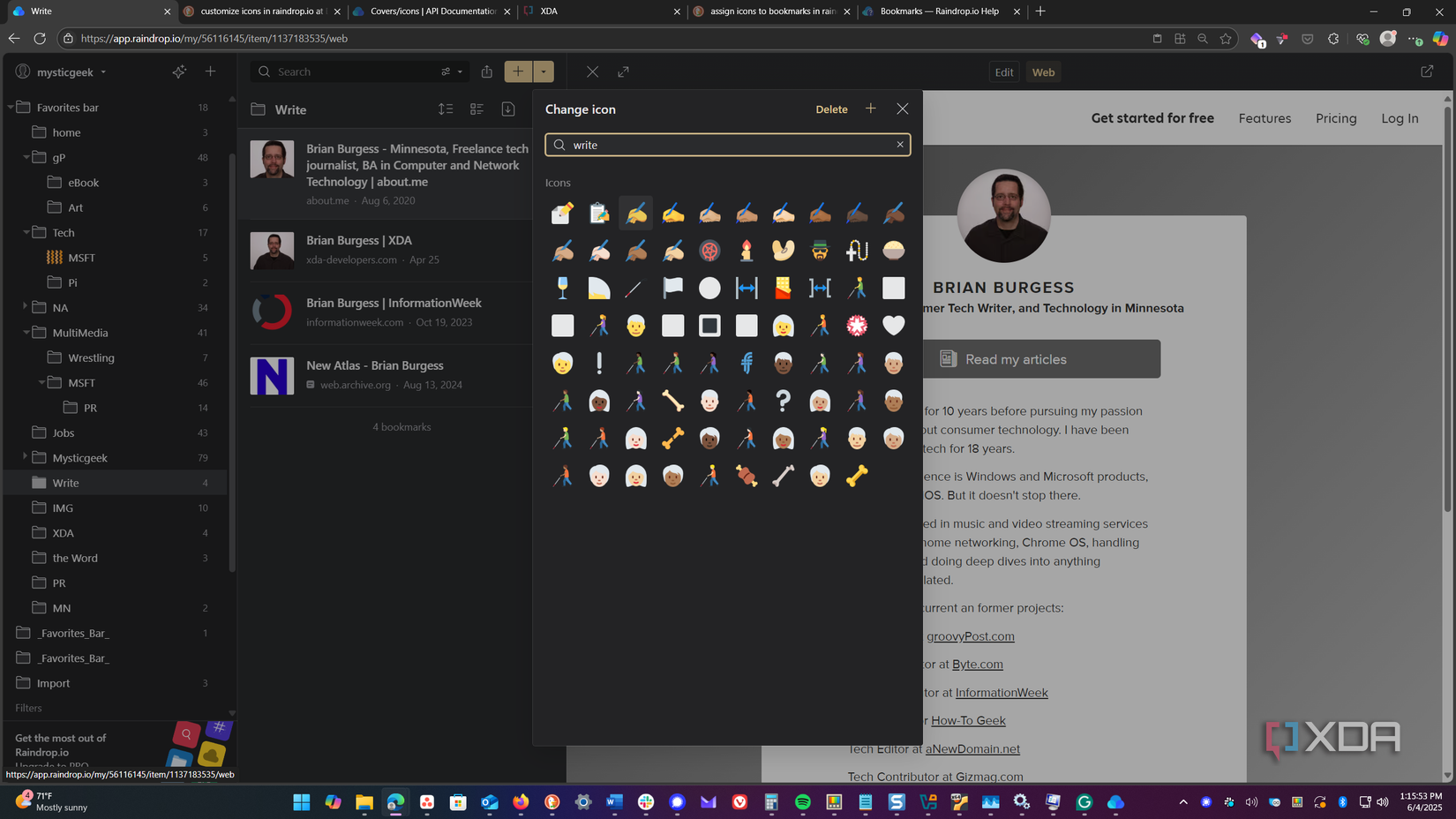
Task: Click the memo emoji in the Icons grid
Action: (562, 212)
